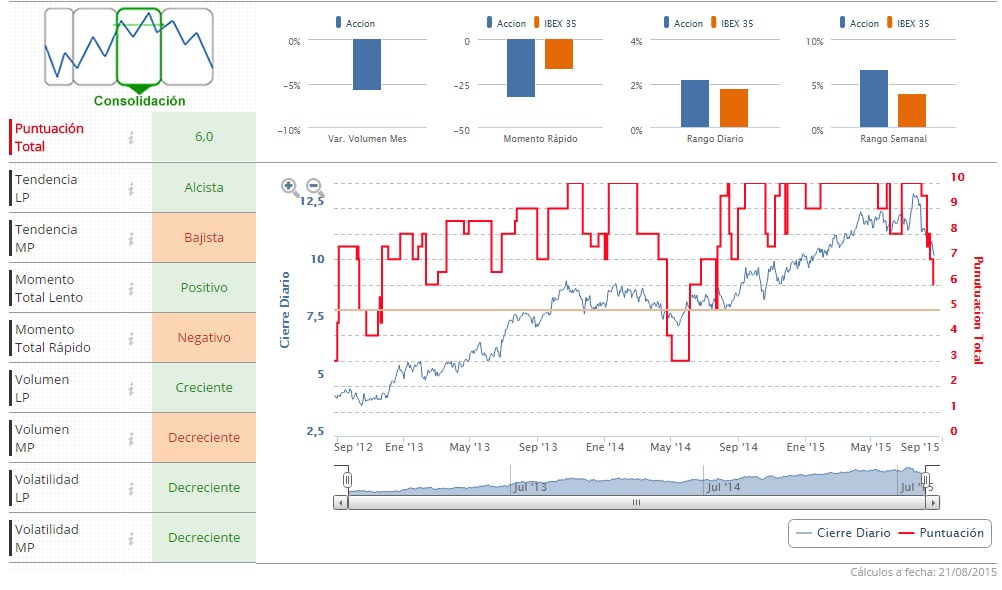
Task: Click the right handle of range navigator
Action: (926, 480)
